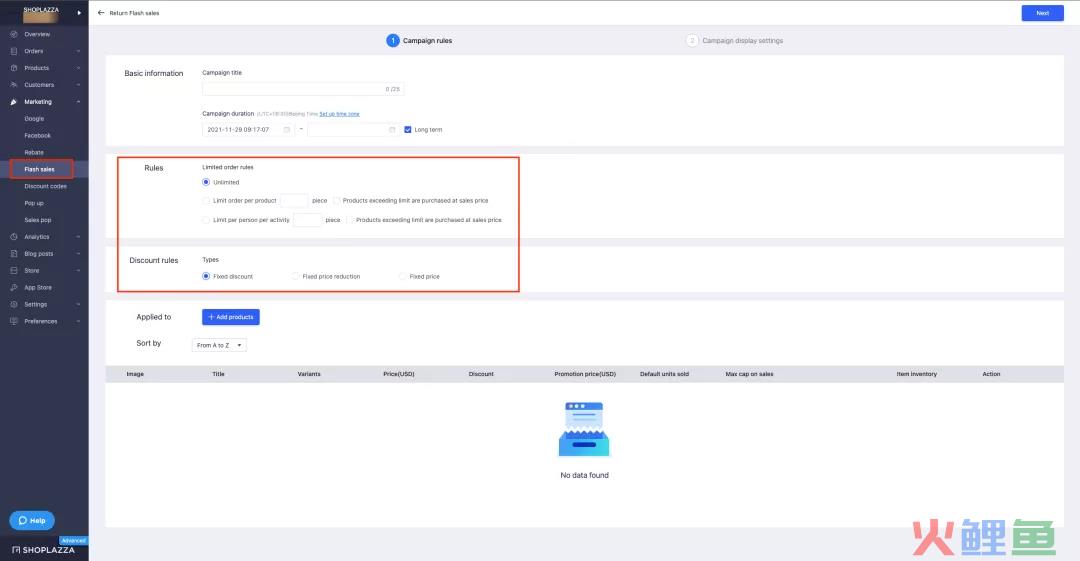The image size is (1080, 561).
Task: Open the end date calendar icon
Action: [392, 130]
